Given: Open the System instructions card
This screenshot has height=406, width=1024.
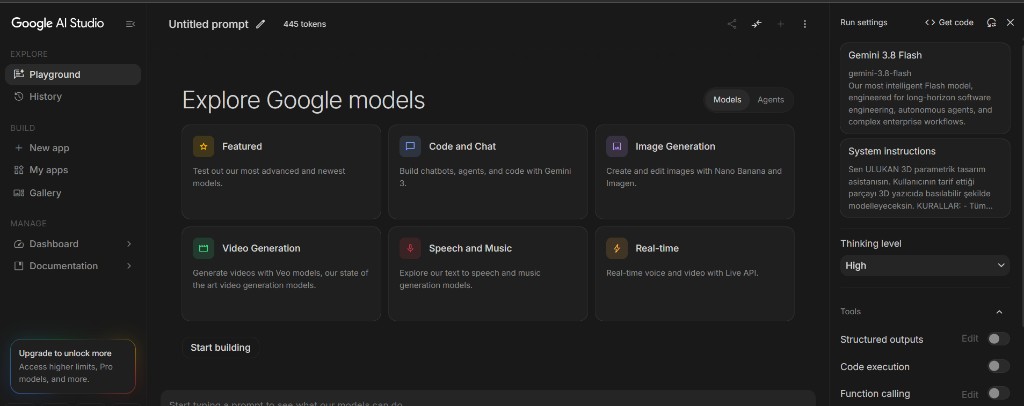Looking at the screenshot, I should [x=925, y=178].
